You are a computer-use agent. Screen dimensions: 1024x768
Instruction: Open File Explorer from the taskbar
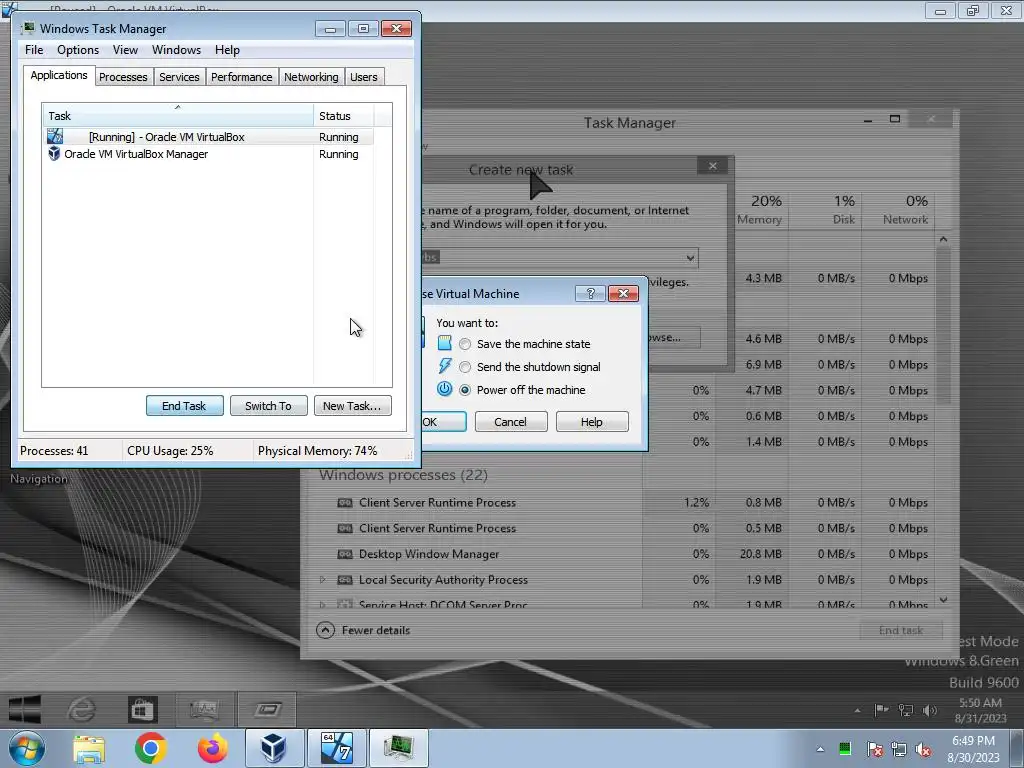click(x=89, y=748)
